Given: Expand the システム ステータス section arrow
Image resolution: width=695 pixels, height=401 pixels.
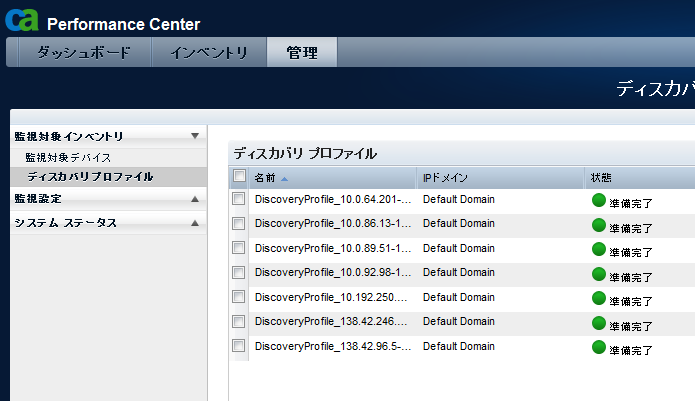Looking at the screenshot, I should pyautogui.click(x=195, y=223).
